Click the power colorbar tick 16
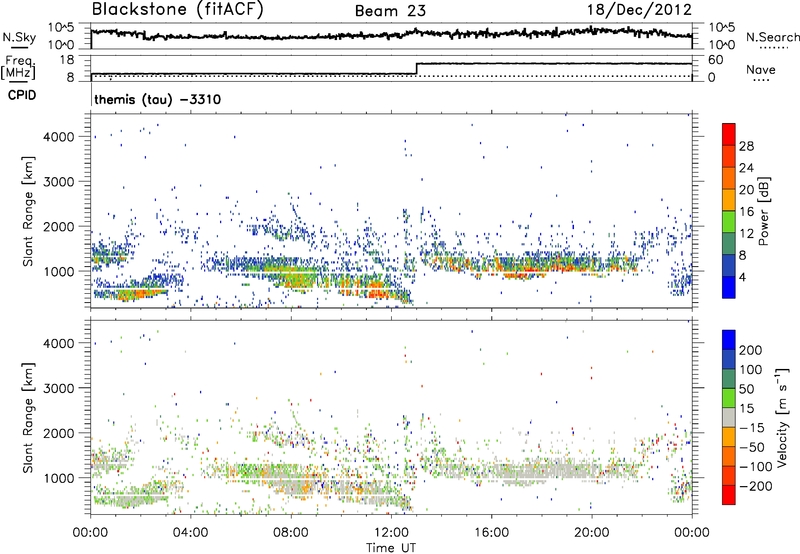This screenshot has width=800, height=554. pos(746,212)
